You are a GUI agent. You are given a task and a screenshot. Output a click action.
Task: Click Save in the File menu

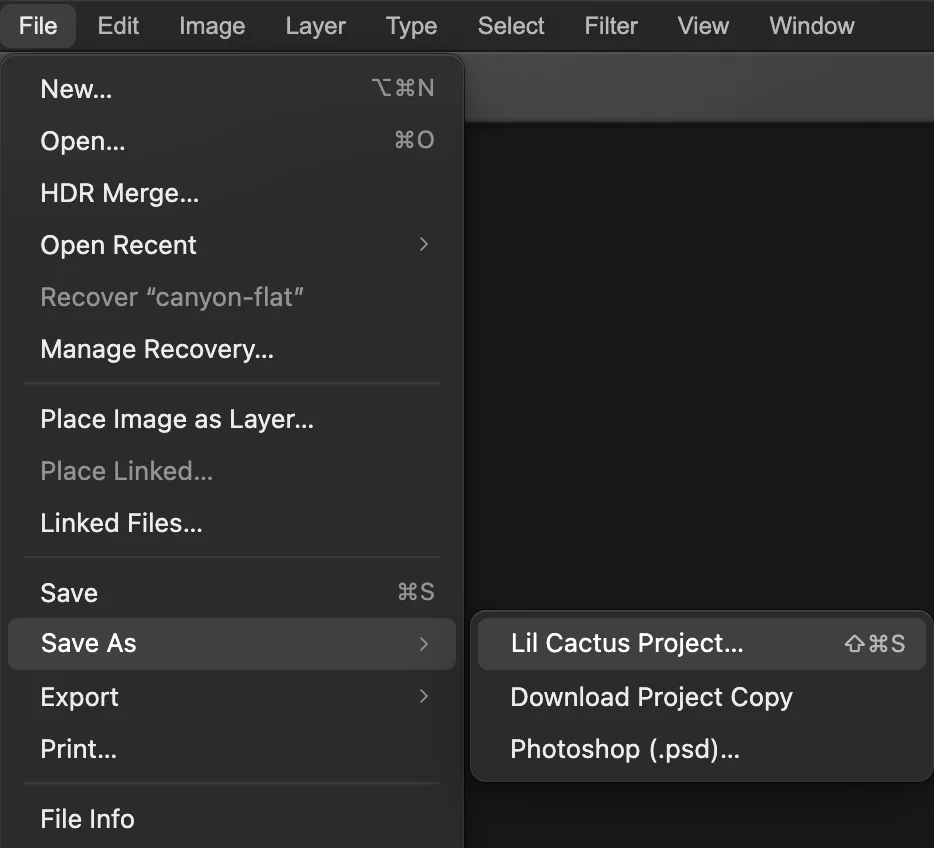(232, 593)
